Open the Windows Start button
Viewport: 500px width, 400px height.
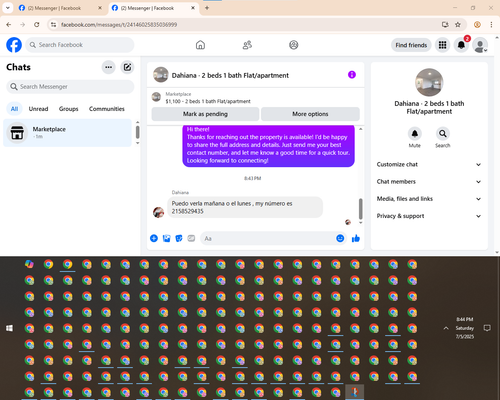coord(9,328)
